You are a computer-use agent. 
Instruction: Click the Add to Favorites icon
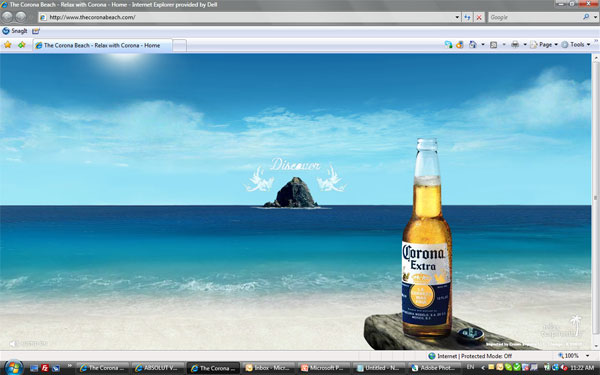click(x=22, y=45)
